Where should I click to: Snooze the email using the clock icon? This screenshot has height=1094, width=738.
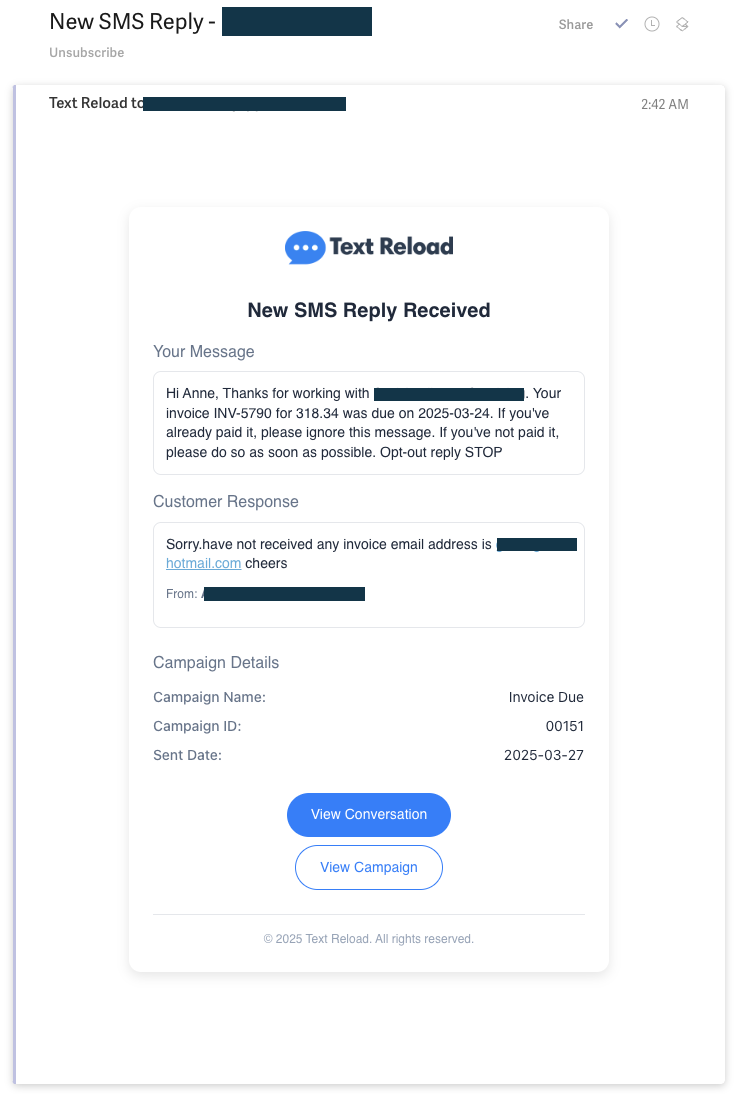[x=652, y=24]
